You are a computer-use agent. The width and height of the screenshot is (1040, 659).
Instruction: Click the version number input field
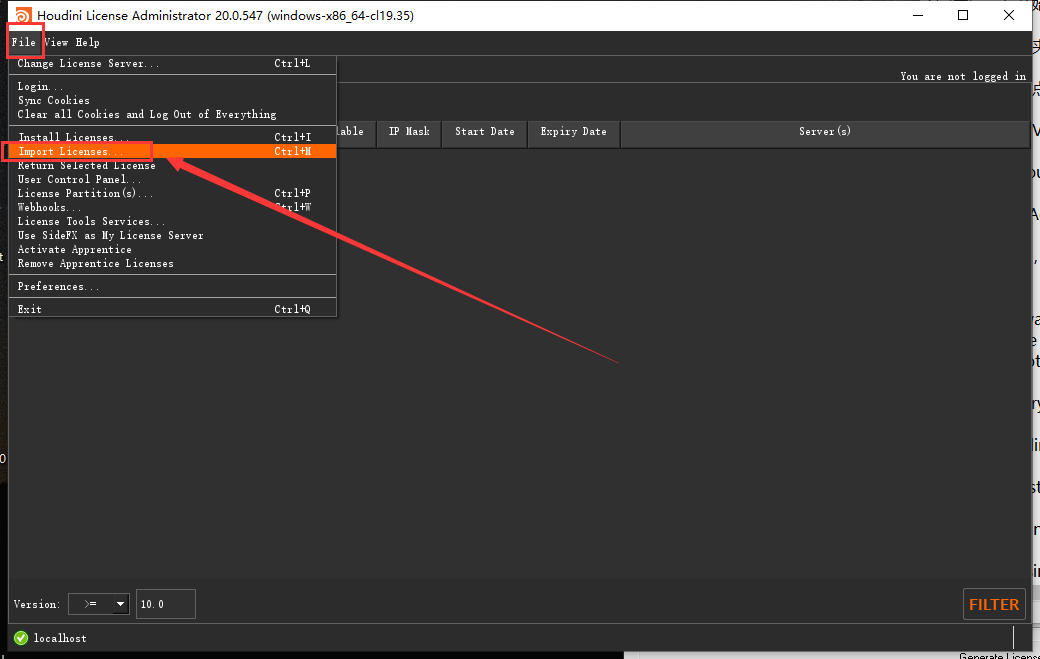[x=165, y=604]
